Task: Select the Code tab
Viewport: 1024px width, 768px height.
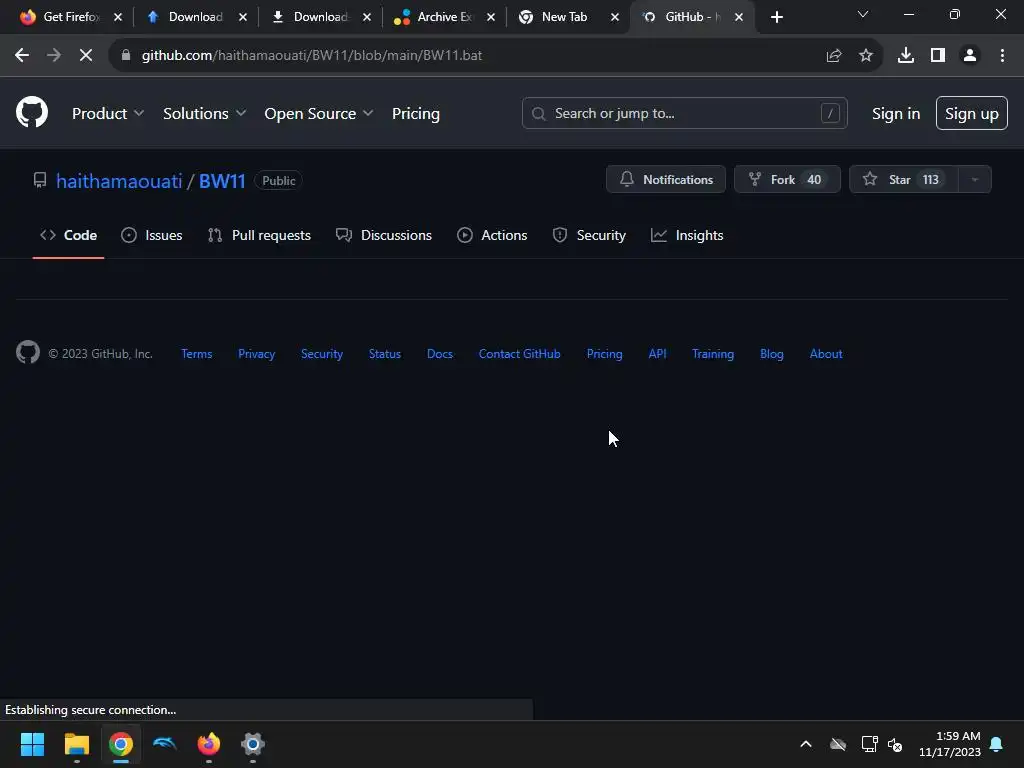Action: click(x=69, y=235)
